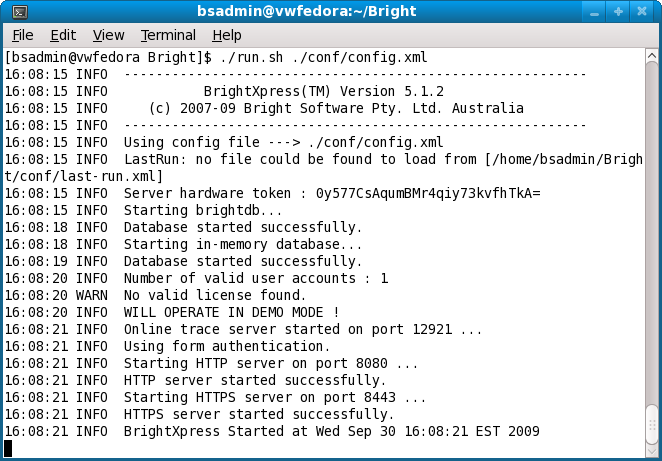The height and width of the screenshot is (461, 662).
Task: Click the blinking cursor block at bottom
Action: click(x=8, y=447)
